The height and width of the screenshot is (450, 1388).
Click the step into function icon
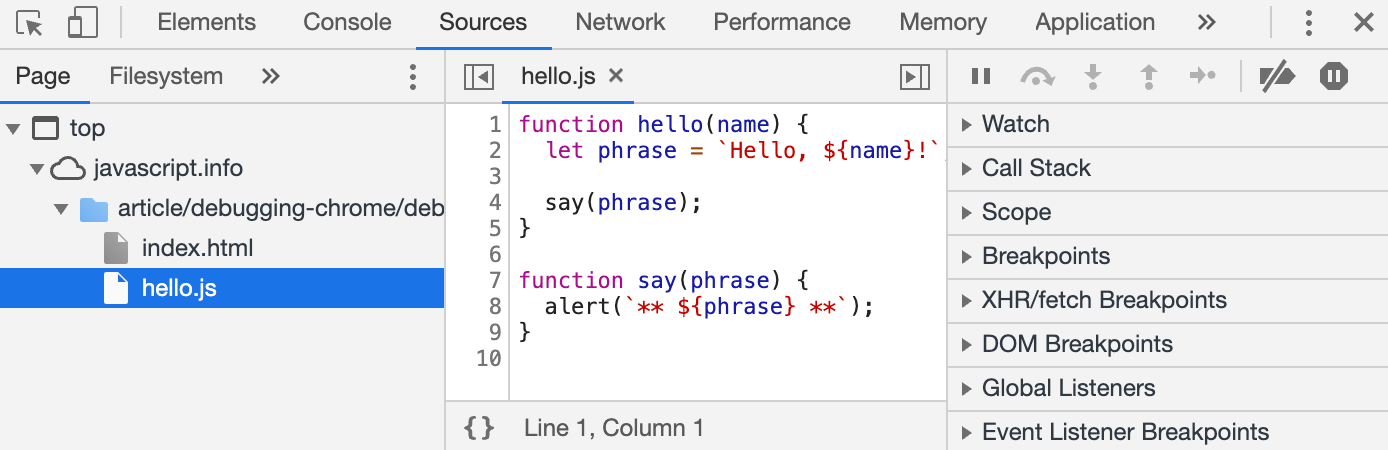[1093, 76]
